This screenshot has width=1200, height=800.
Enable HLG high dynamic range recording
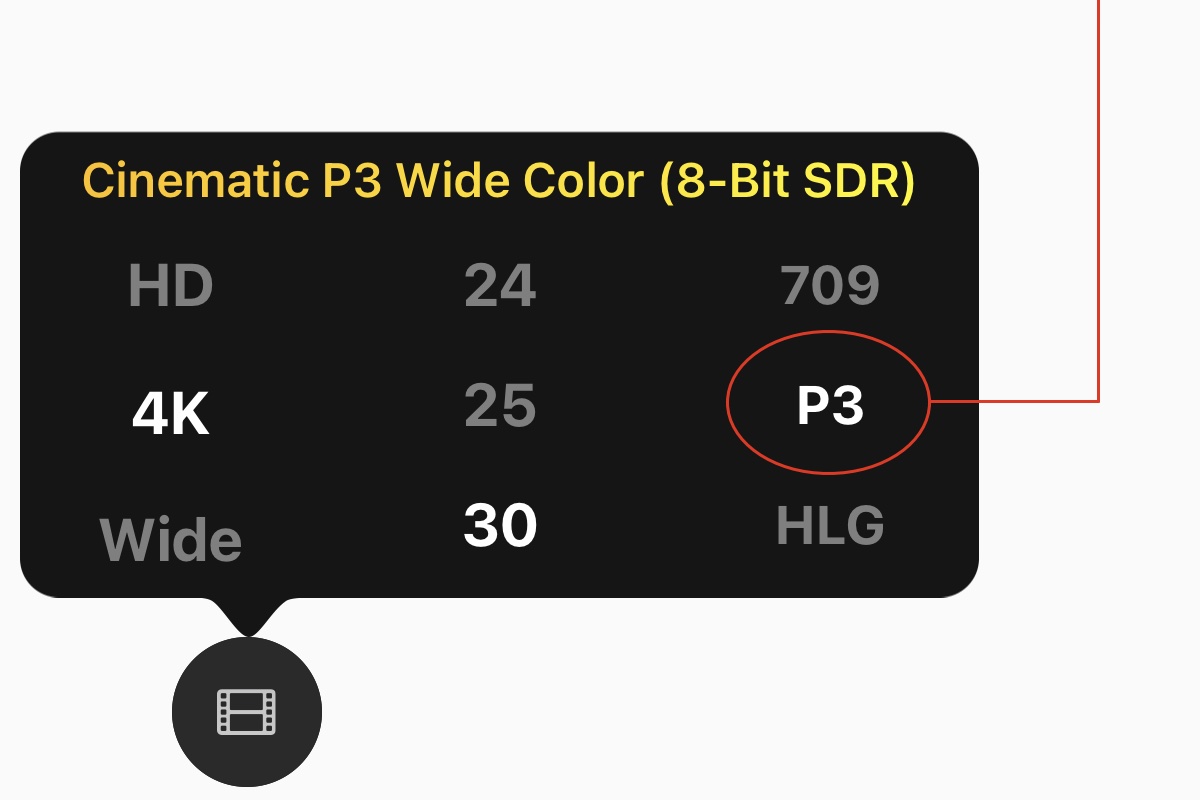[x=830, y=526]
